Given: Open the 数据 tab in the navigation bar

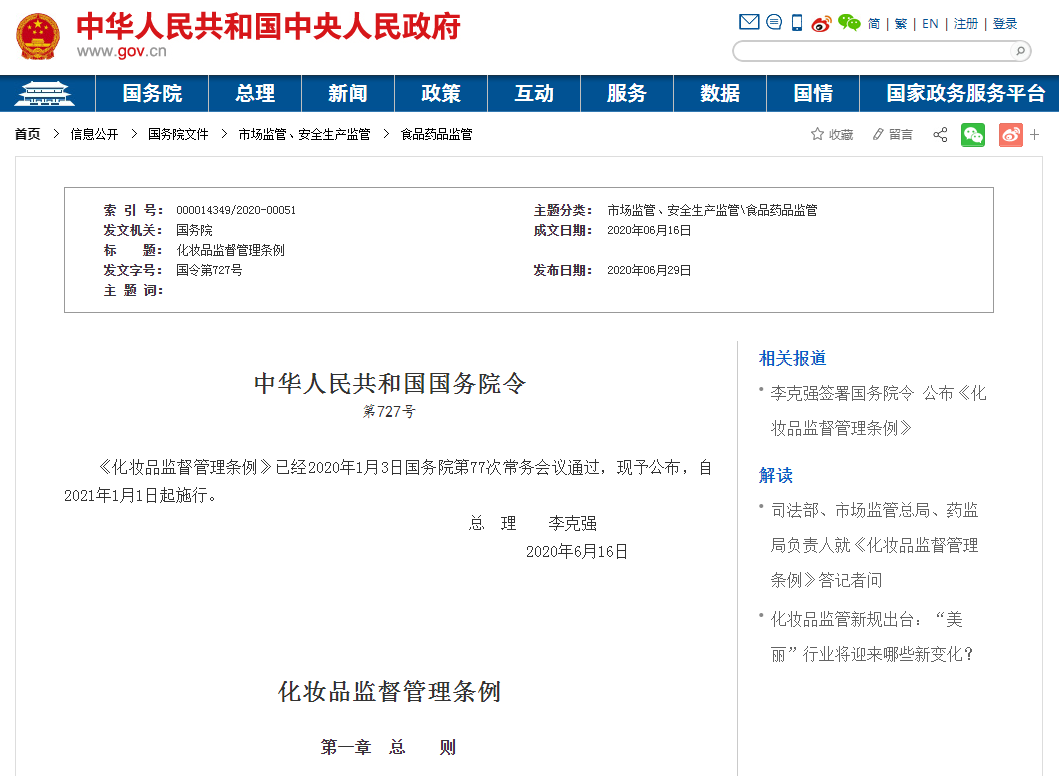Looking at the screenshot, I should pyautogui.click(x=720, y=94).
